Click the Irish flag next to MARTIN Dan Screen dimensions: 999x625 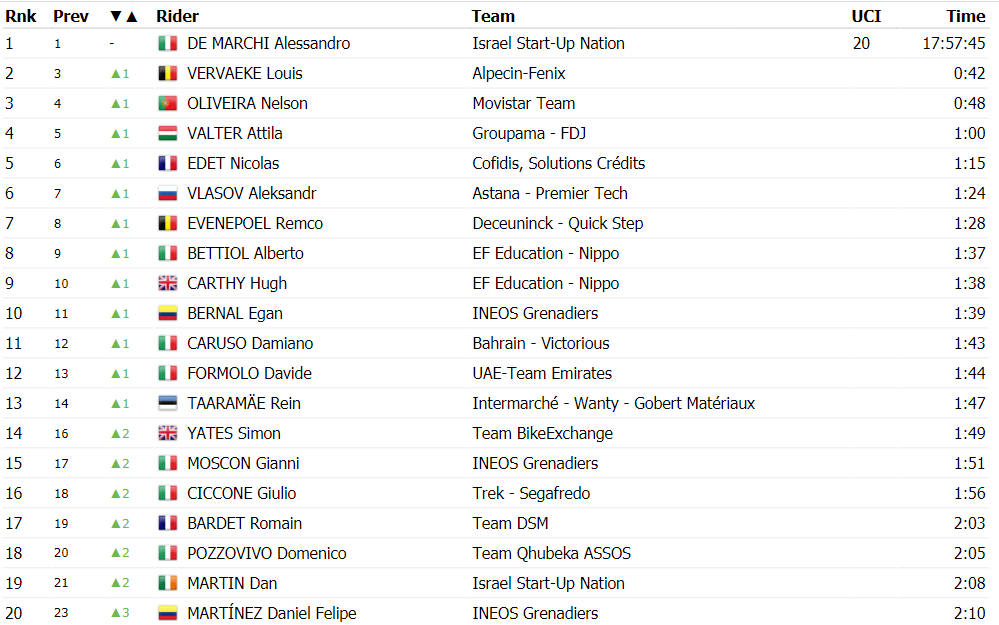tap(168, 583)
